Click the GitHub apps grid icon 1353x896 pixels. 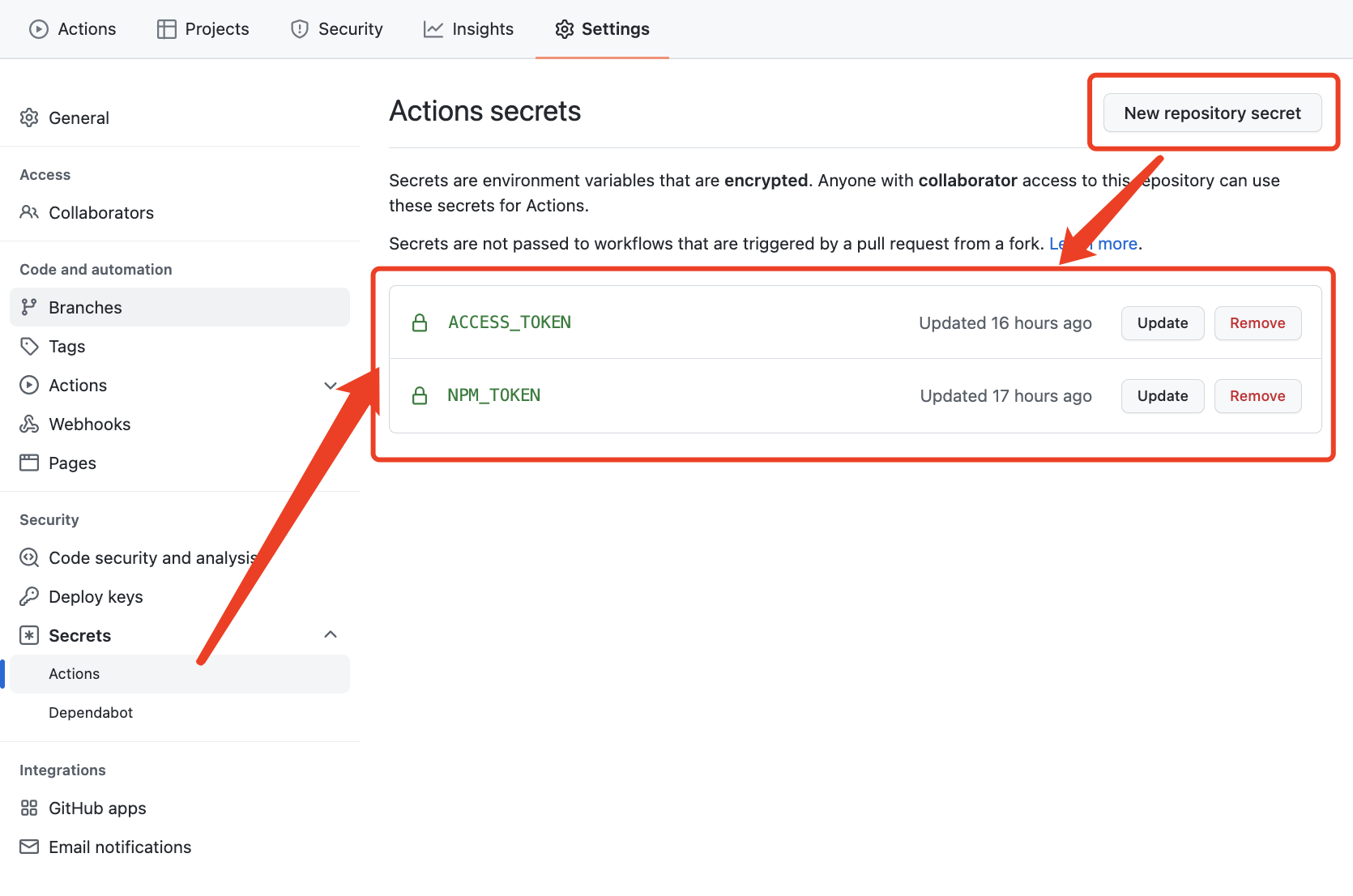29,808
